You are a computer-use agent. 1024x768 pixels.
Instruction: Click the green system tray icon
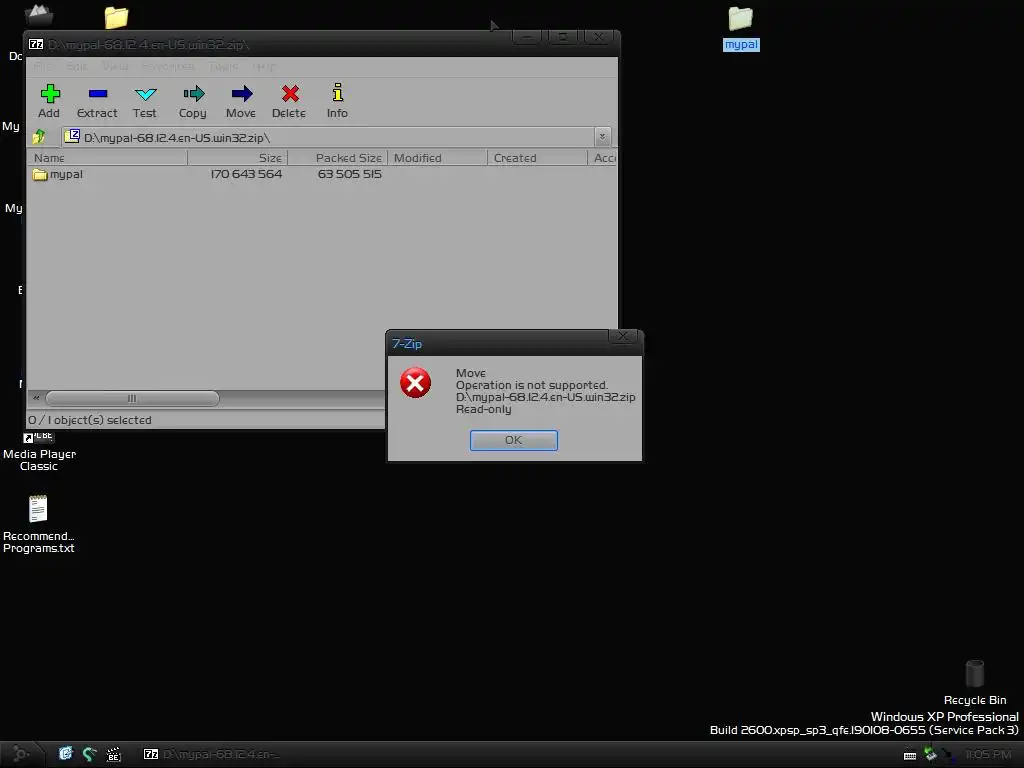pos(931,754)
